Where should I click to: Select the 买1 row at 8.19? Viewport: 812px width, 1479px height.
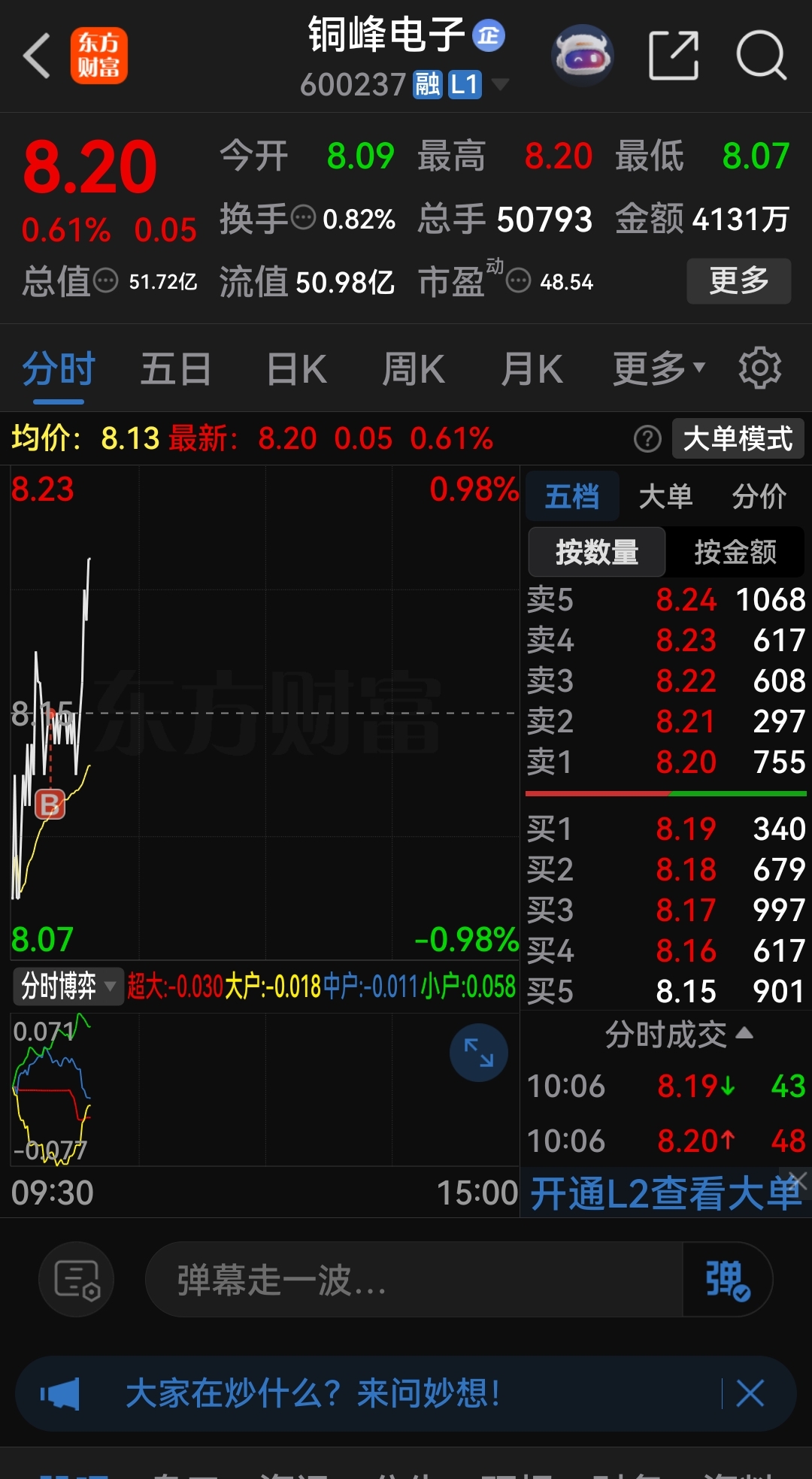(666, 829)
